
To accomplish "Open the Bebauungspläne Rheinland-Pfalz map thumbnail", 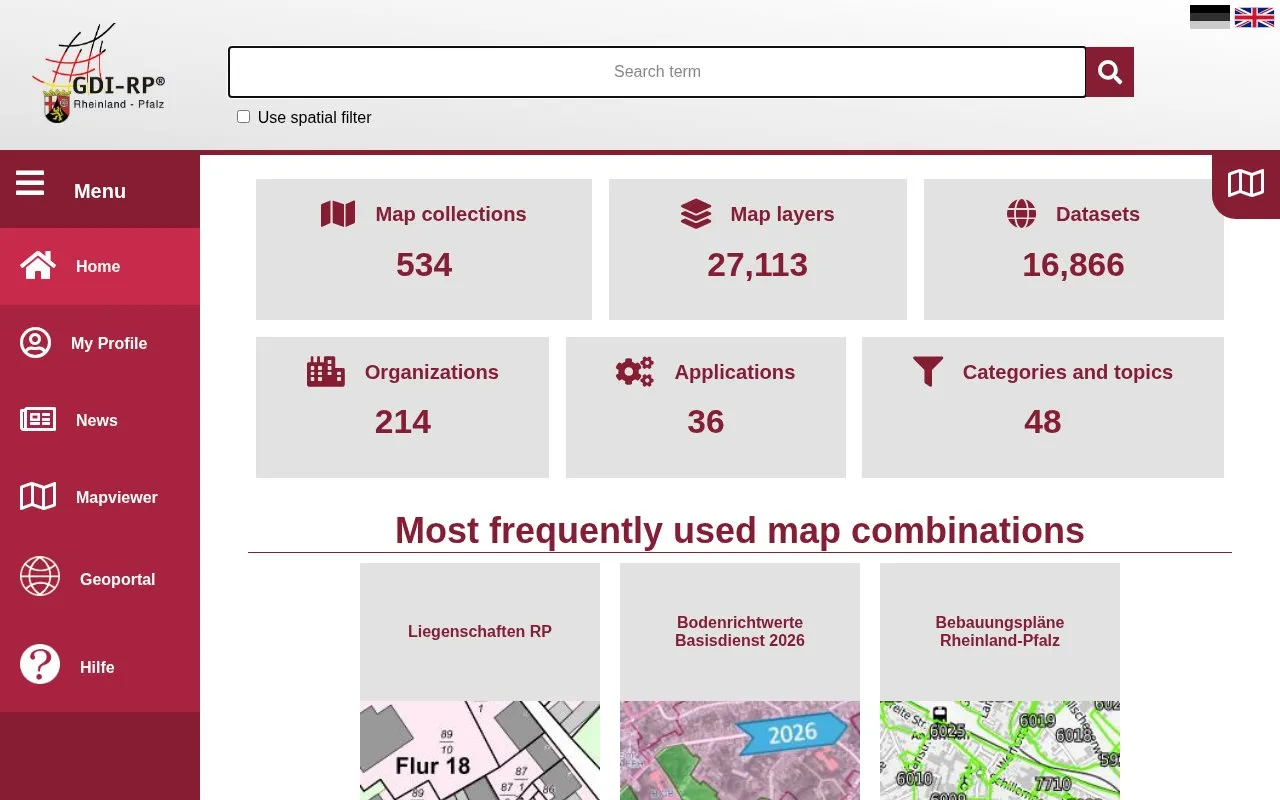I will click(x=1000, y=750).
